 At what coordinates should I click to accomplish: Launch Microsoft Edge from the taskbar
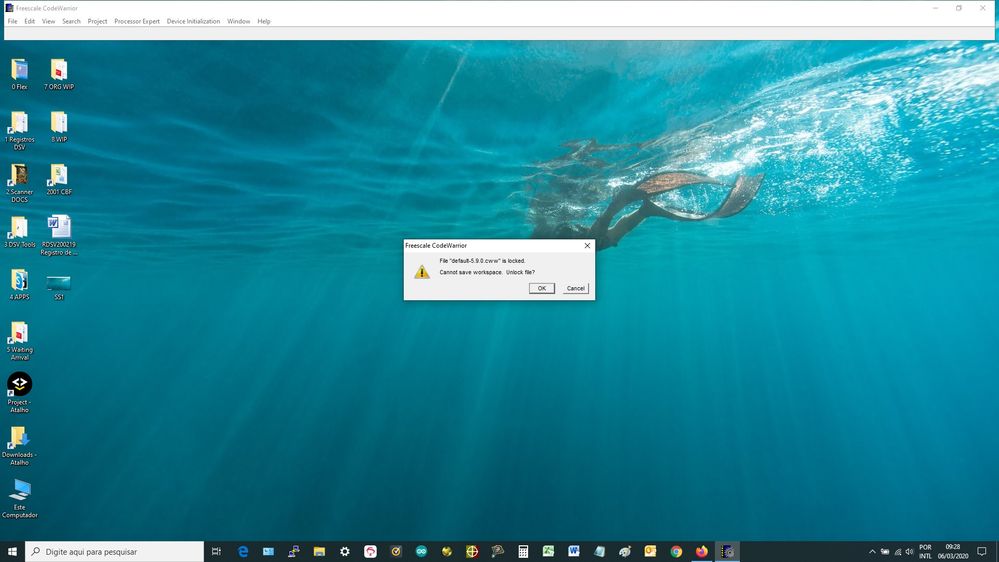tap(243, 551)
